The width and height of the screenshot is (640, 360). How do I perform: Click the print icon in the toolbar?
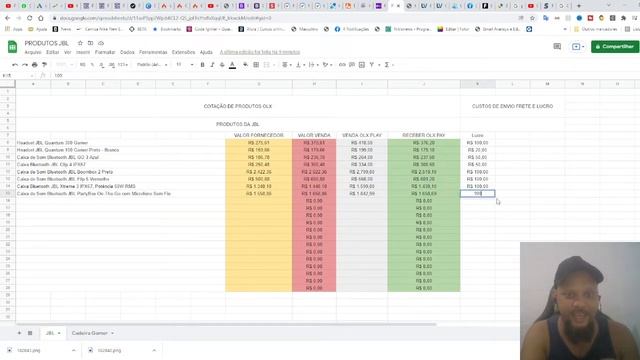coord(35,65)
